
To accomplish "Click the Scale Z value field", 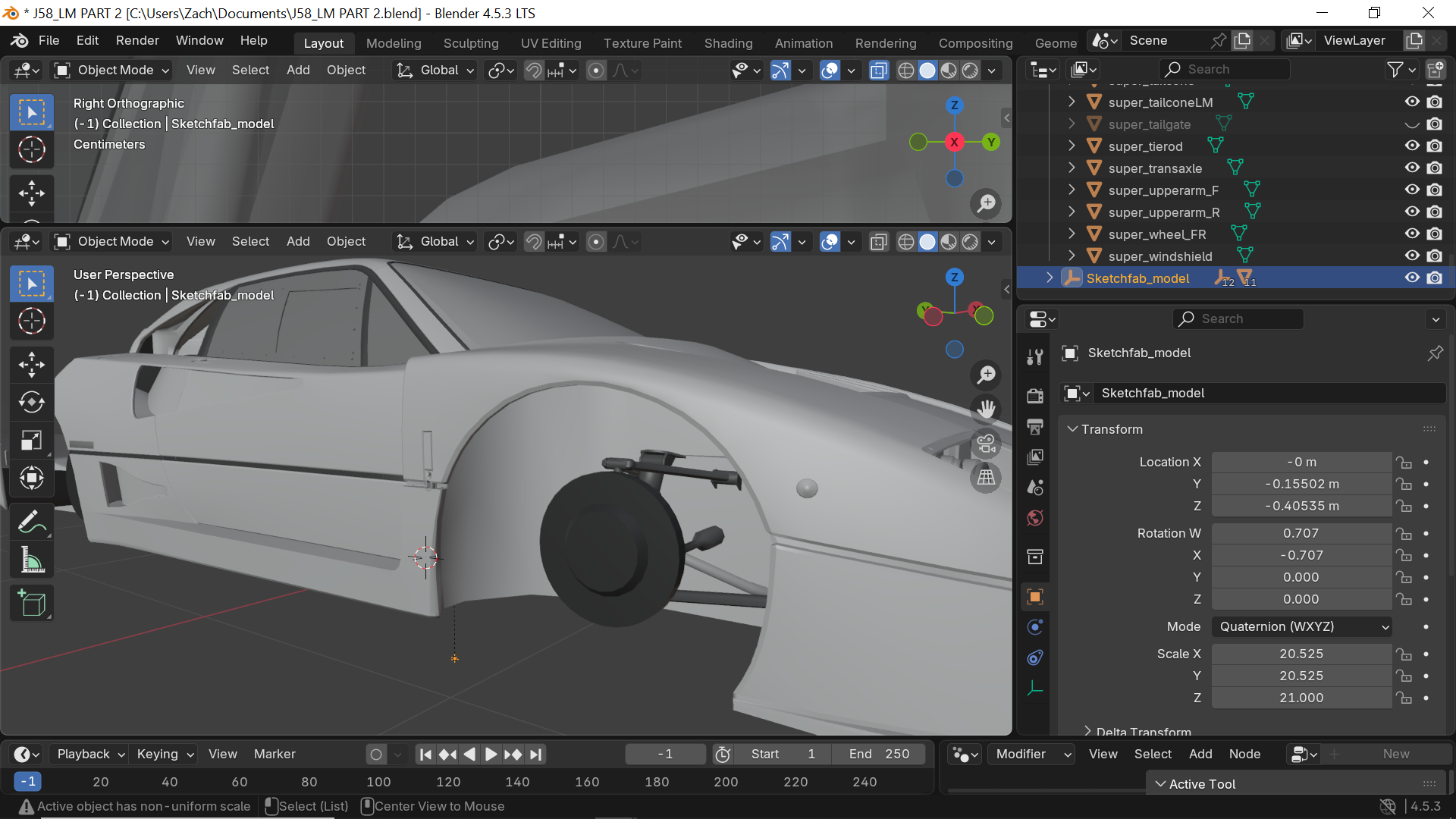I will pos(1301,698).
